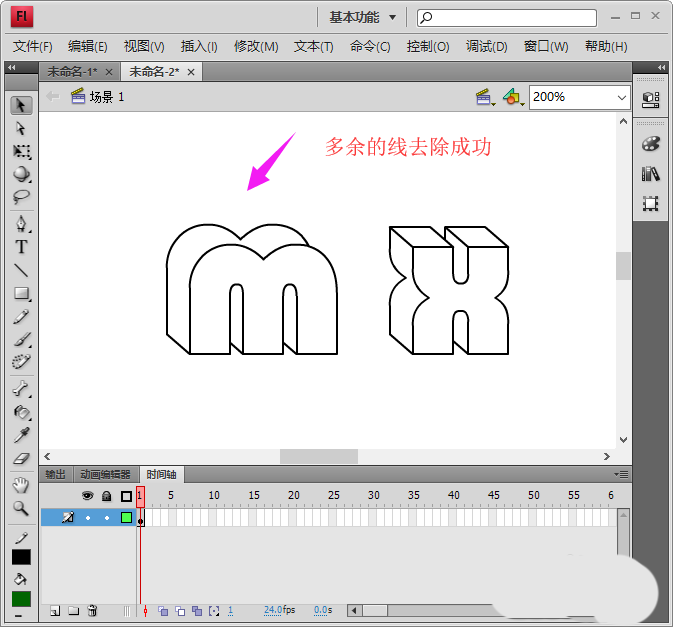The width and height of the screenshot is (673, 627).
Task: Open the 插入(I) menu
Action: pos(199,46)
